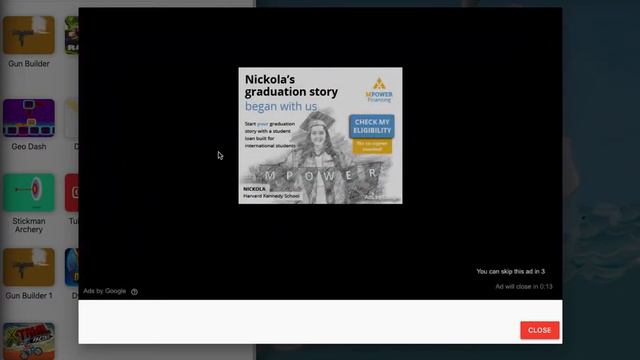Click the graduate photo in the ad
Viewport: 640px width, 360px height.
coord(320,157)
